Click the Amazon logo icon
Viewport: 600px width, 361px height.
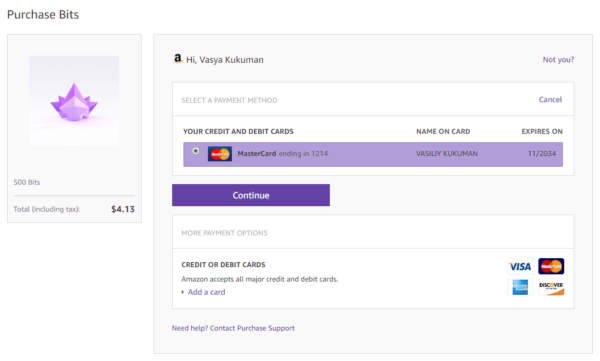[x=178, y=59]
